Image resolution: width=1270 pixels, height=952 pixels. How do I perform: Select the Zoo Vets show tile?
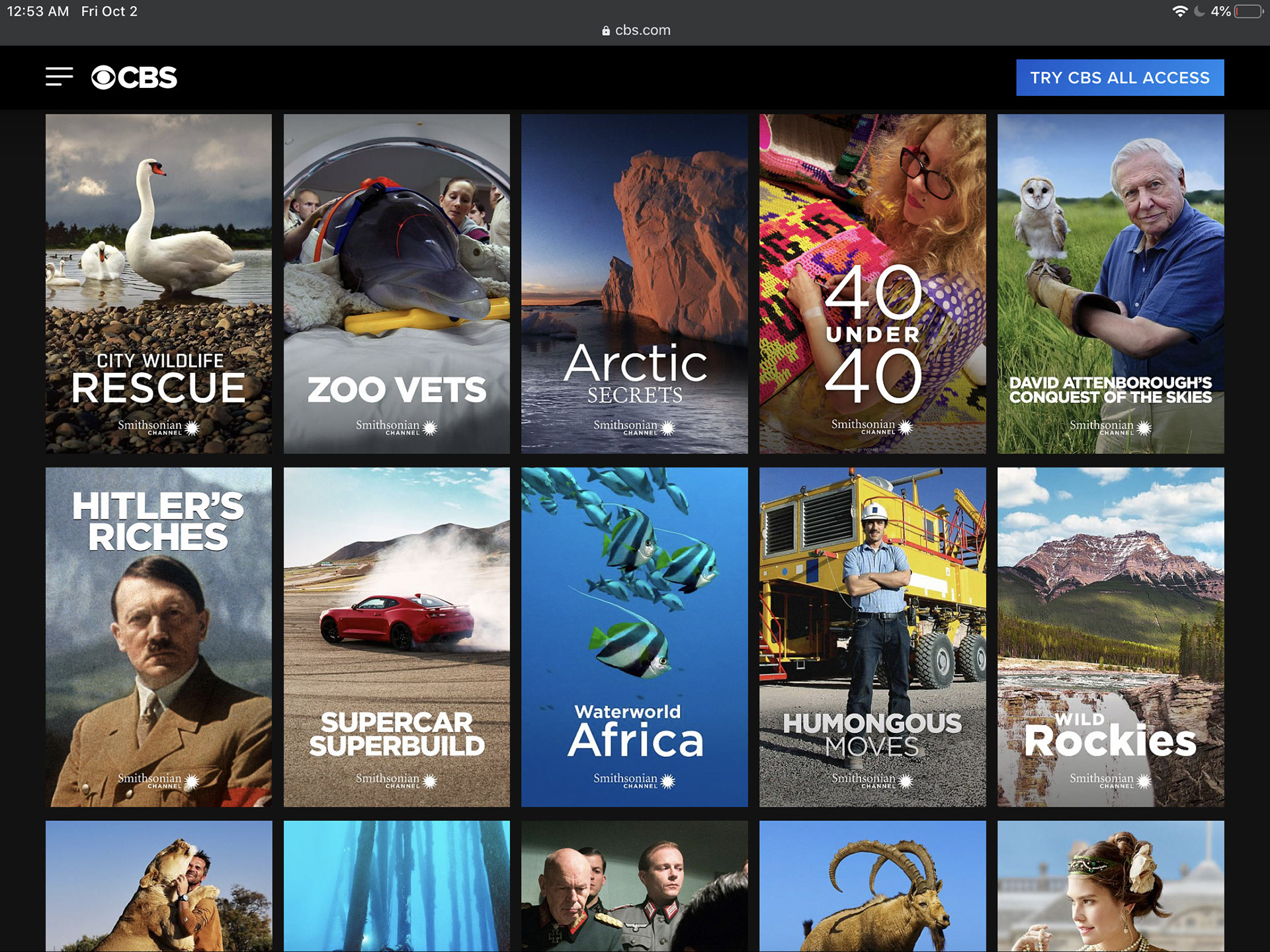coord(397,284)
